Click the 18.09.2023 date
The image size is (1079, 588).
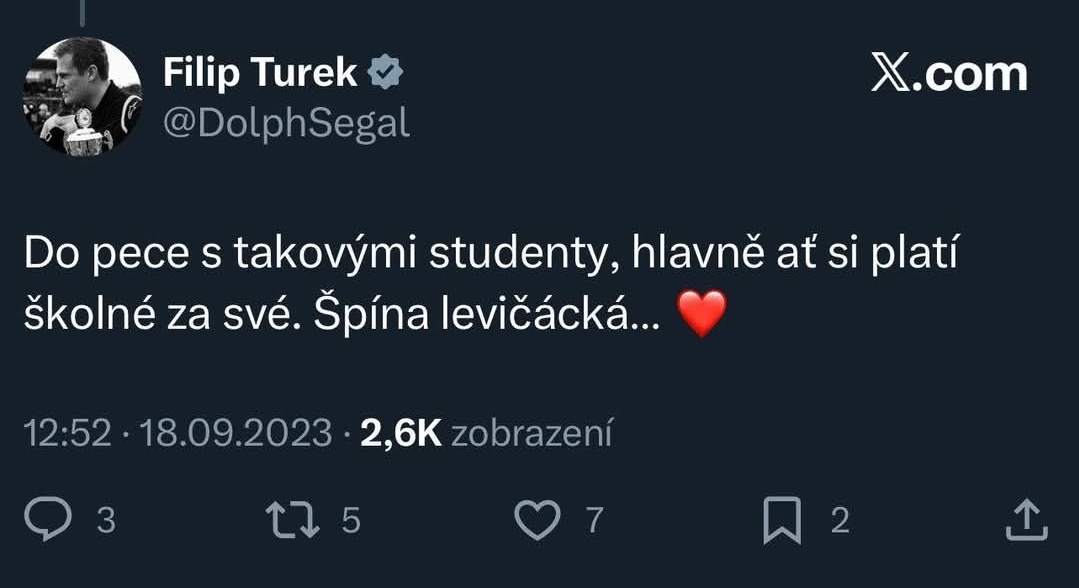(x=235, y=433)
